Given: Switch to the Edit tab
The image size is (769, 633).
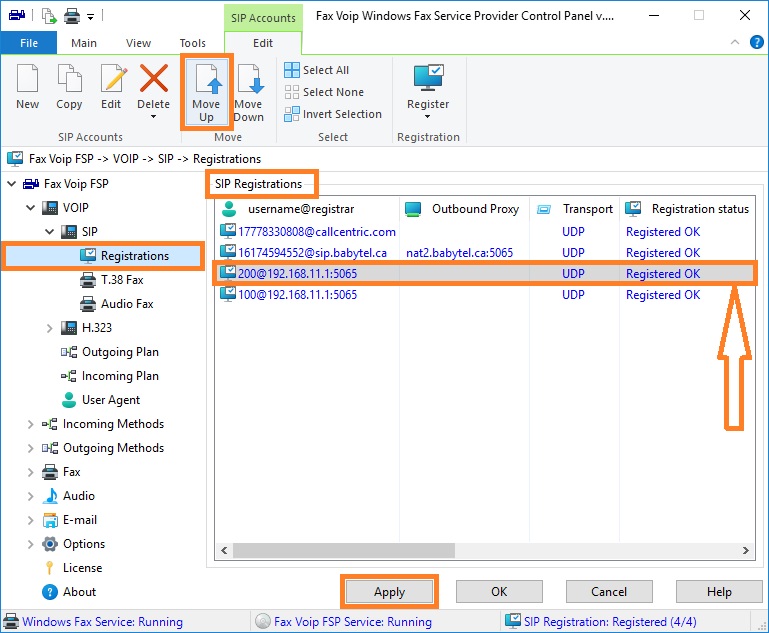Looking at the screenshot, I should coord(263,43).
